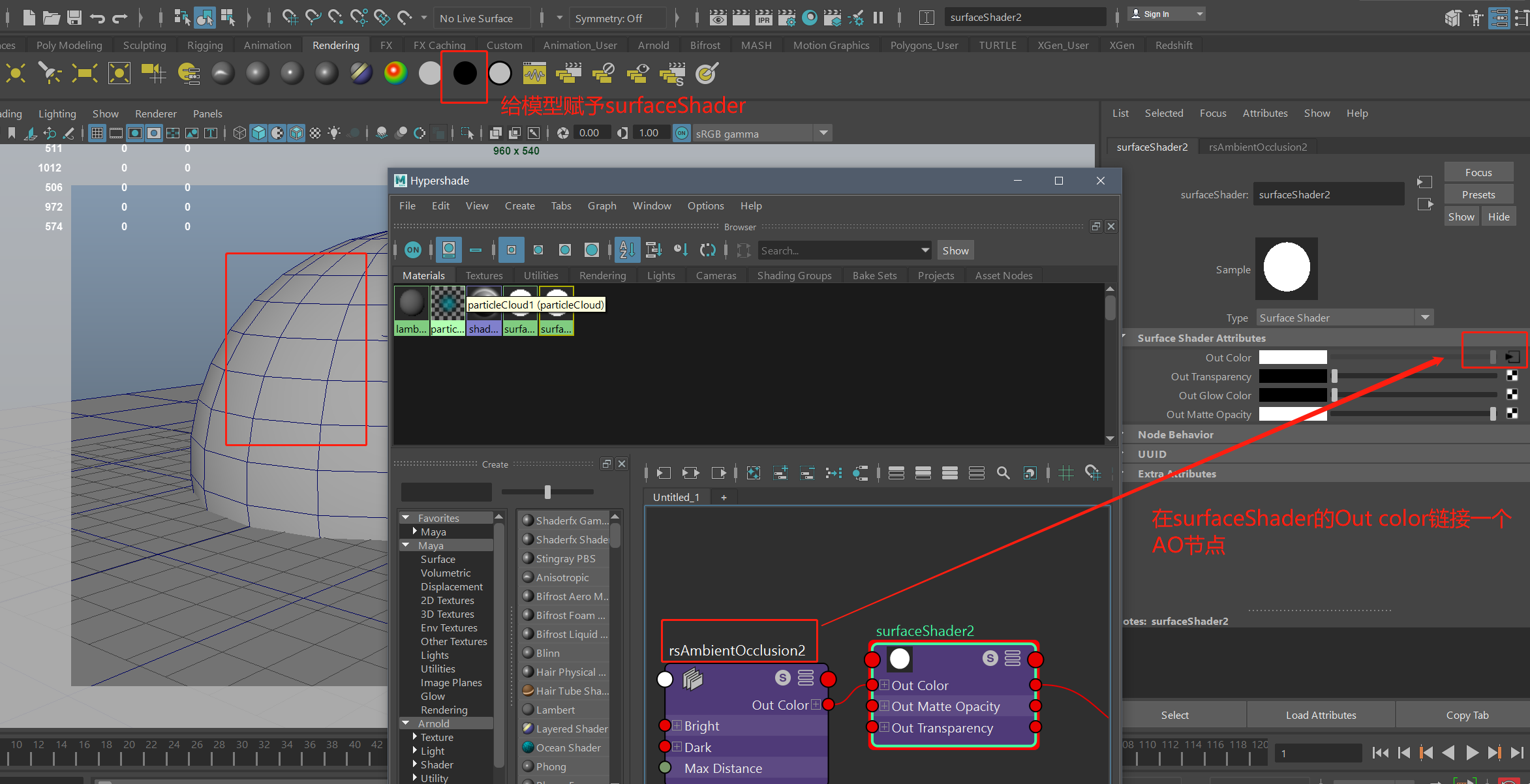Click the magnifier search icon in graph toolbar

click(1003, 473)
